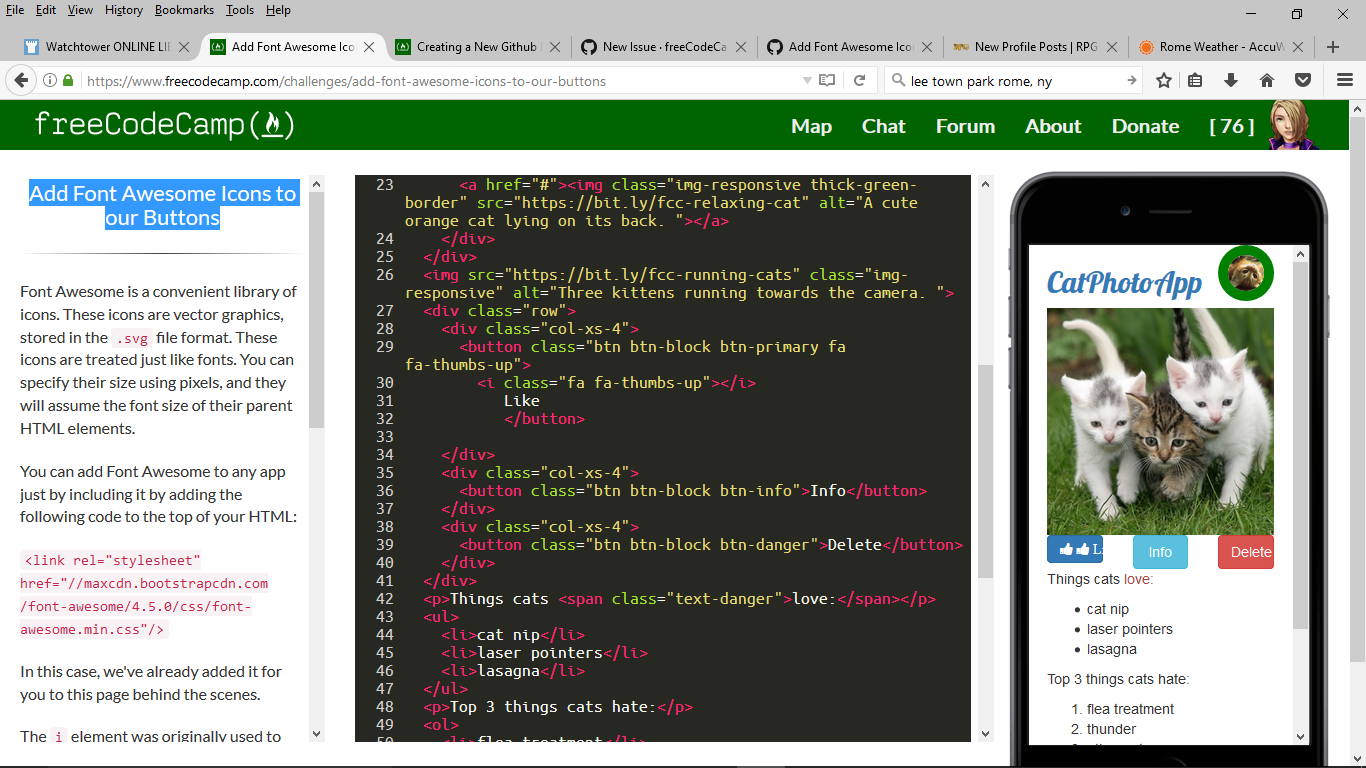Screen dimensions: 1366x768
Task: Click the Donate navigation link
Action: click(1145, 126)
